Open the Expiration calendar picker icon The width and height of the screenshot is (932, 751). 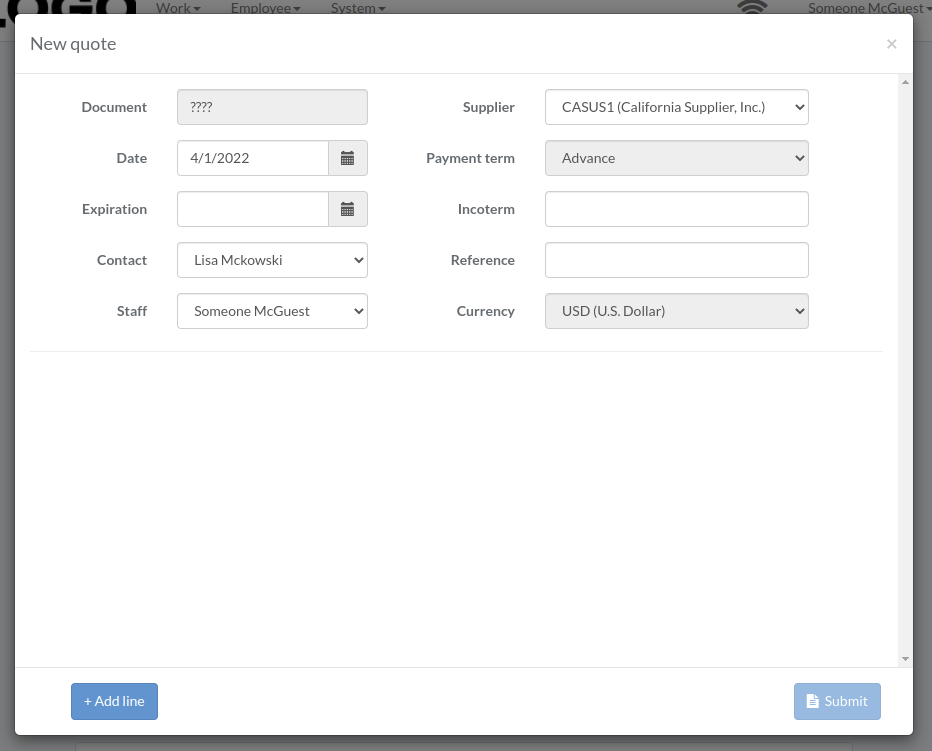[x=348, y=209]
